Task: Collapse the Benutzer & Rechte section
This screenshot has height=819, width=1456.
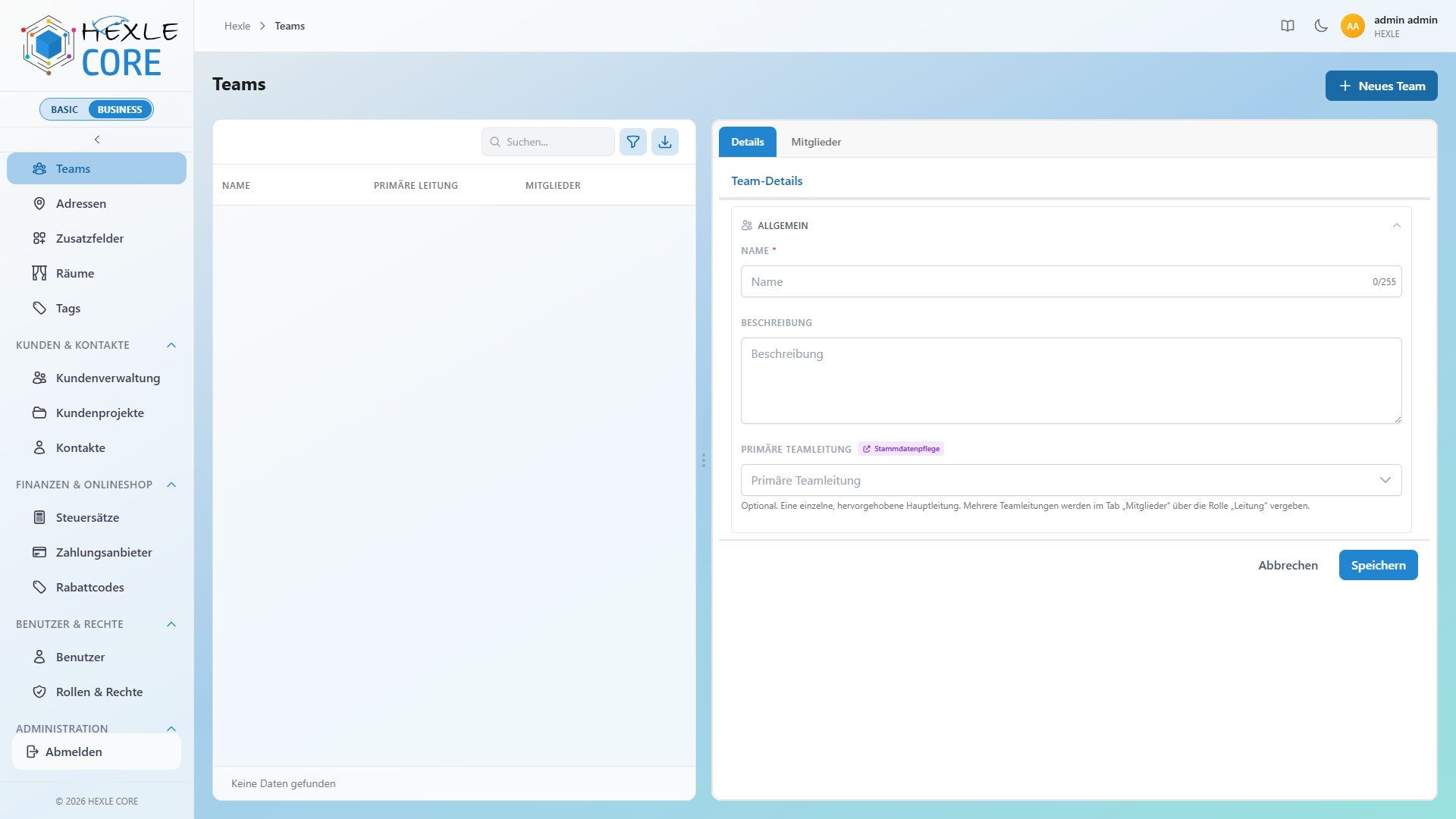Action: click(x=171, y=624)
